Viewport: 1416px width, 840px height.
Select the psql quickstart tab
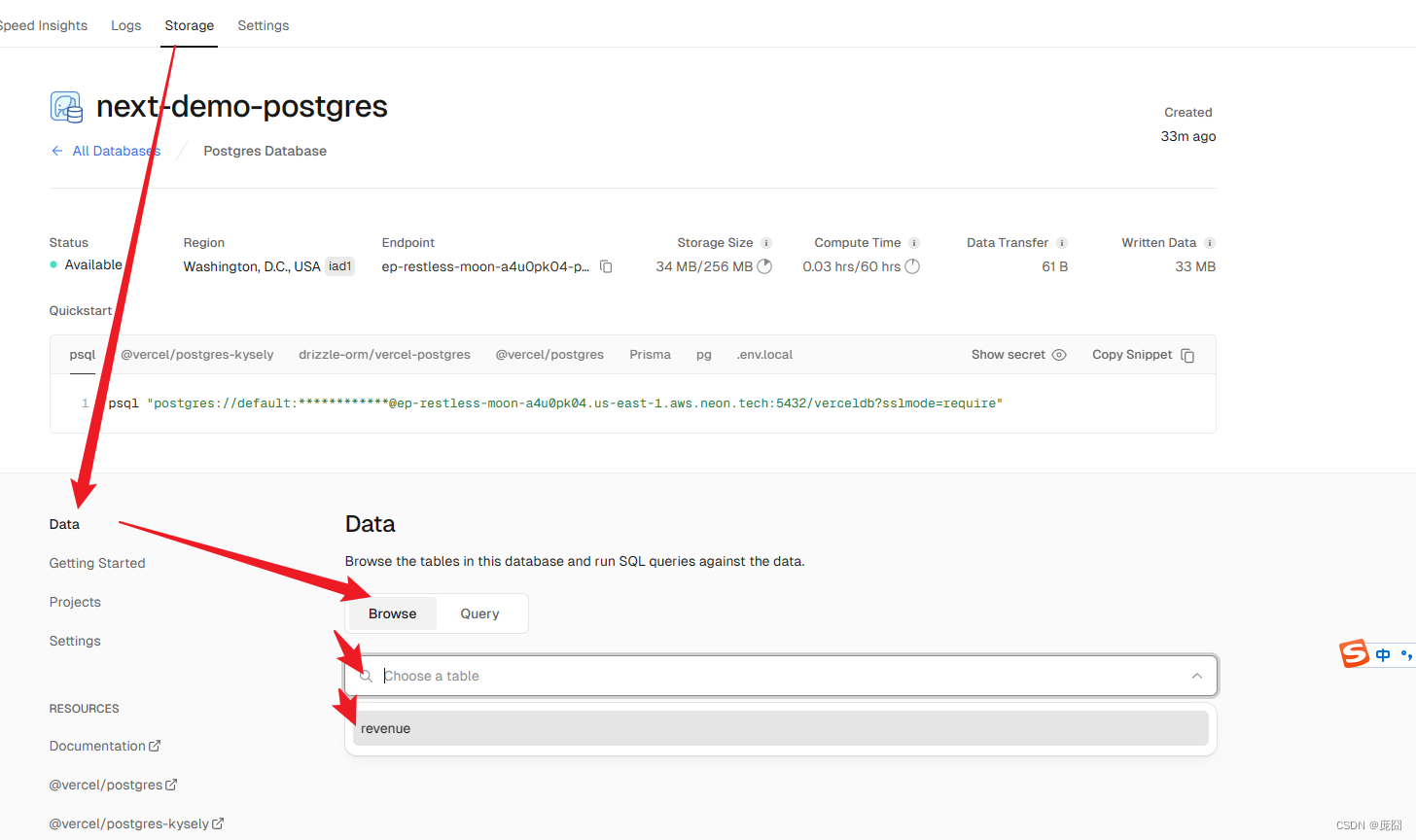83,355
